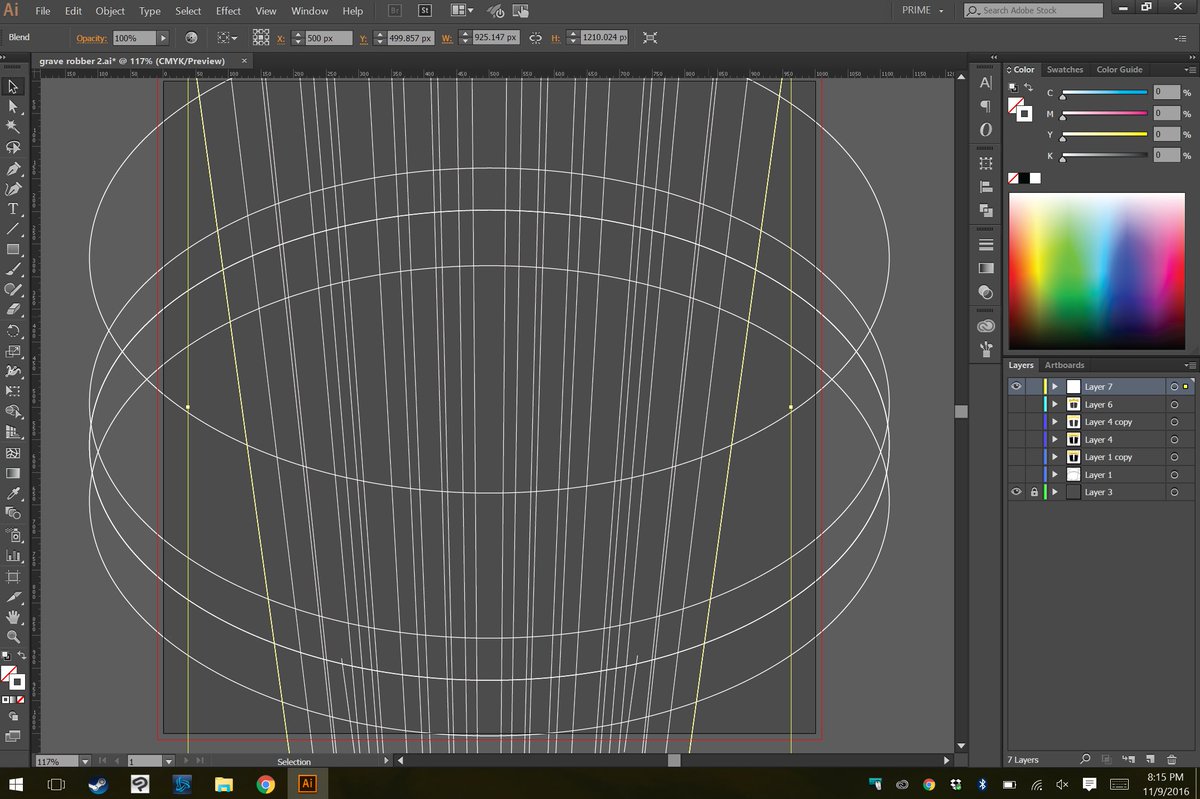Click in the color spectrum picker

[1096, 270]
